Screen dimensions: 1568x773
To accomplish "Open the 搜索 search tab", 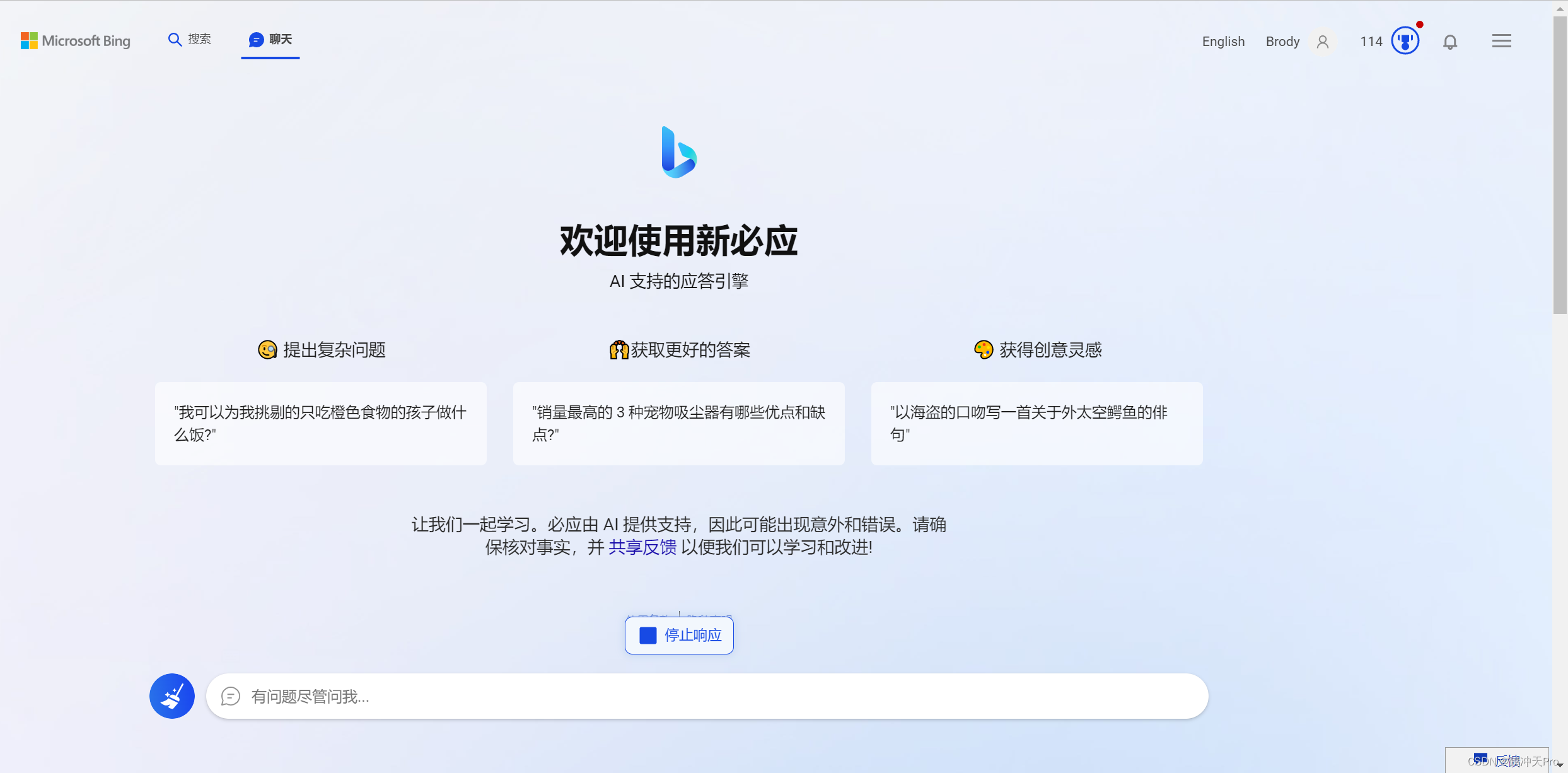I will pos(190,40).
